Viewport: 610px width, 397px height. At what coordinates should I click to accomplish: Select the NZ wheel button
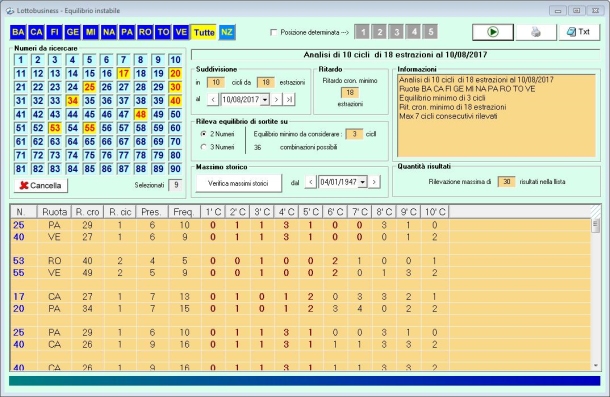(227, 32)
